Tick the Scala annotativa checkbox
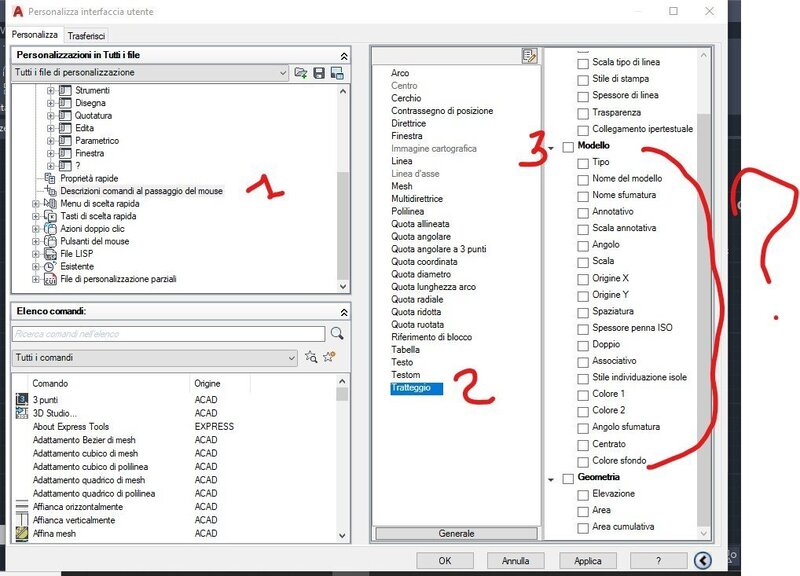The image size is (800, 576). [x=583, y=229]
